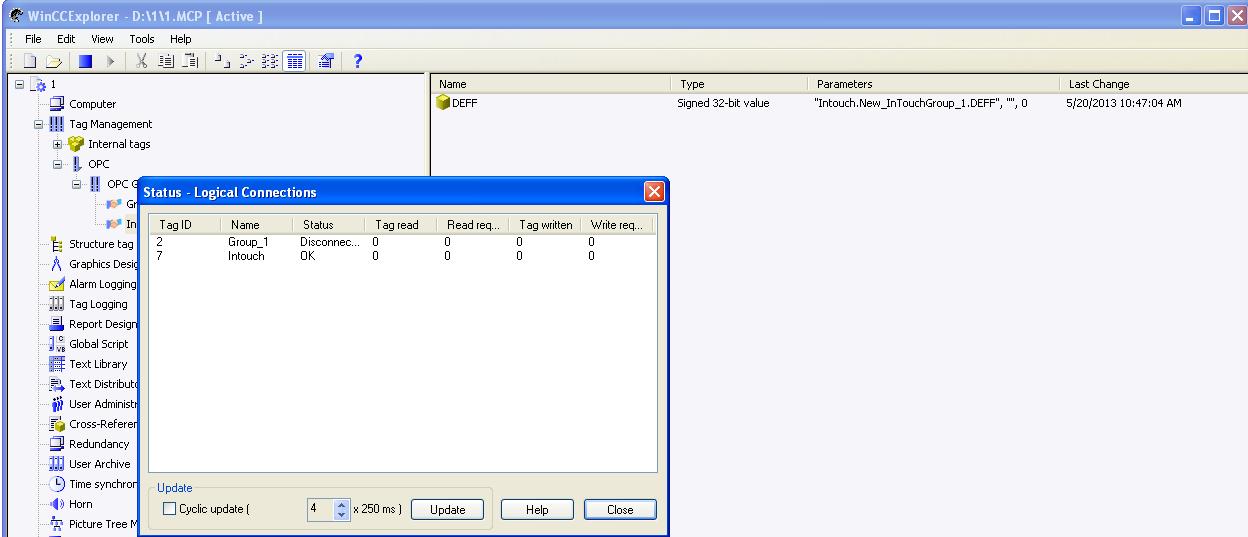1248x537 pixels.
Task: Switch to Details view toolbar icon
Action: (295, 63)
